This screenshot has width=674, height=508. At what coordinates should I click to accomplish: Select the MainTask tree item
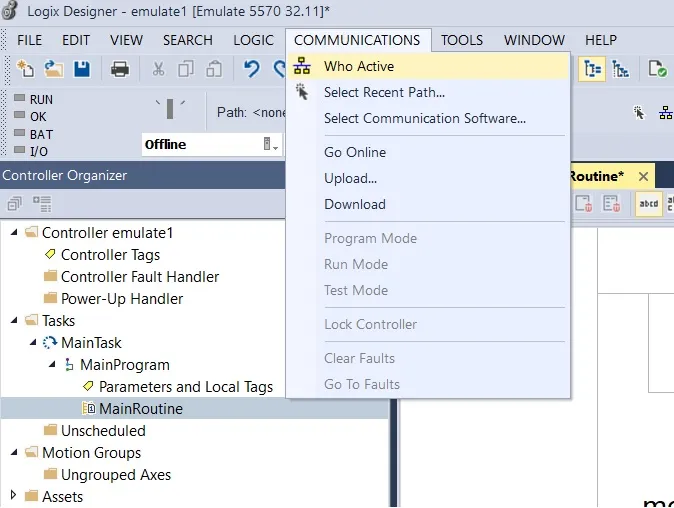tap(91, 343)
